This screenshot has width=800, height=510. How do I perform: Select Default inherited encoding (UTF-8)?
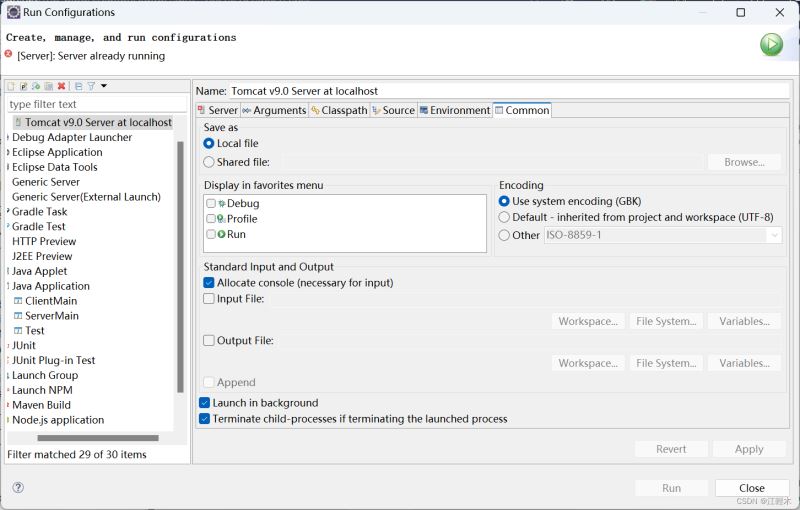point(504,217)
